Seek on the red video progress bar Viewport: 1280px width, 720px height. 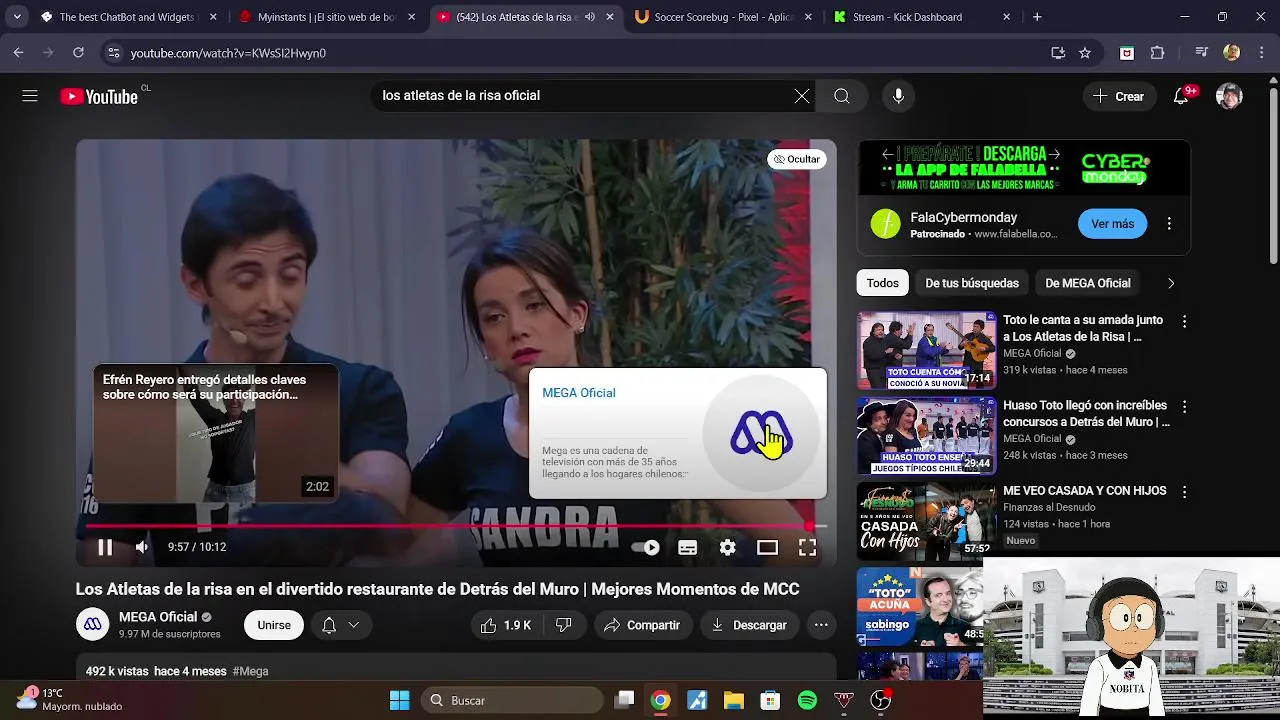tap(456, 525)
